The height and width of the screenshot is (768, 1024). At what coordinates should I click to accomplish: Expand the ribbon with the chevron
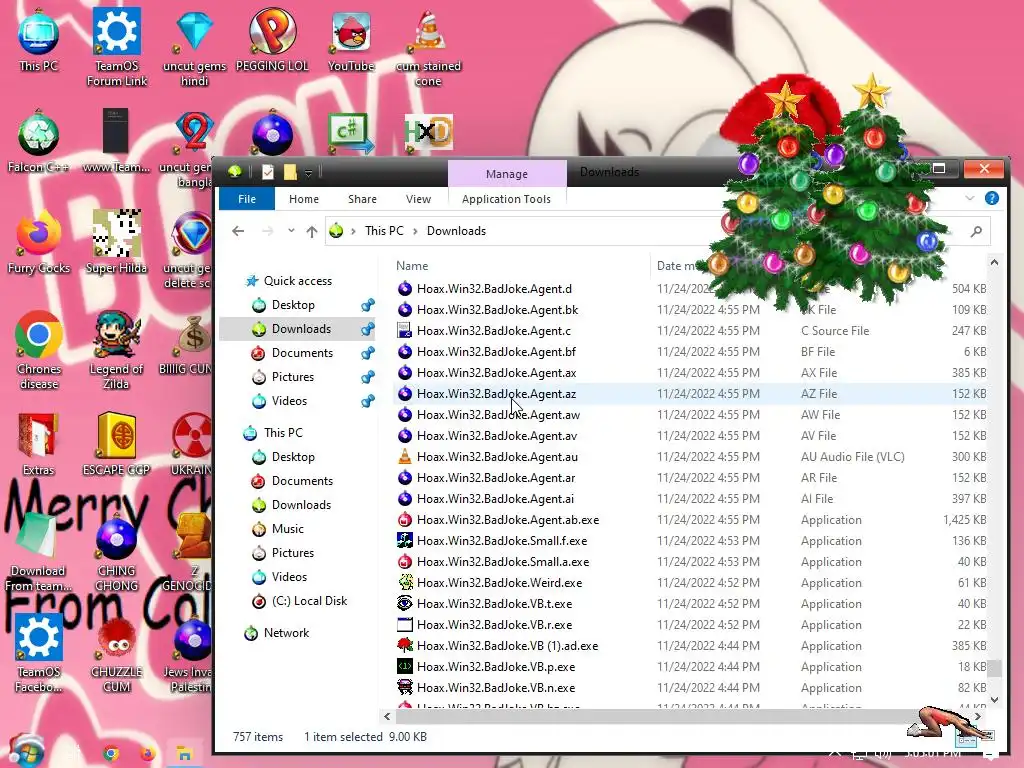point(970,198)
